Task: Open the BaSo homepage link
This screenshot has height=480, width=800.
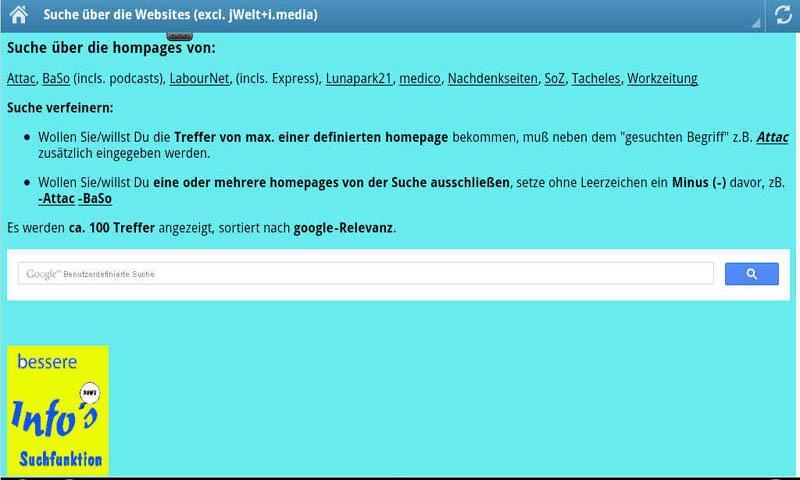Action: (x=56, y=78)
